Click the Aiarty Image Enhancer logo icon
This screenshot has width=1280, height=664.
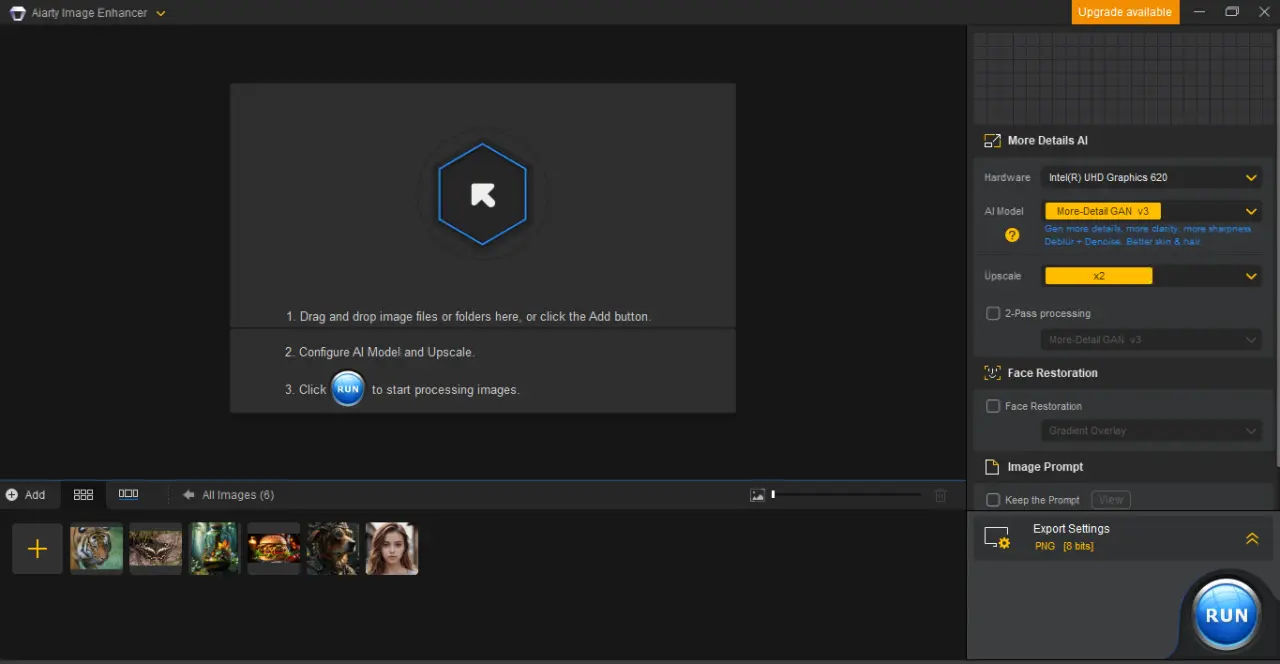pos(18,13)
